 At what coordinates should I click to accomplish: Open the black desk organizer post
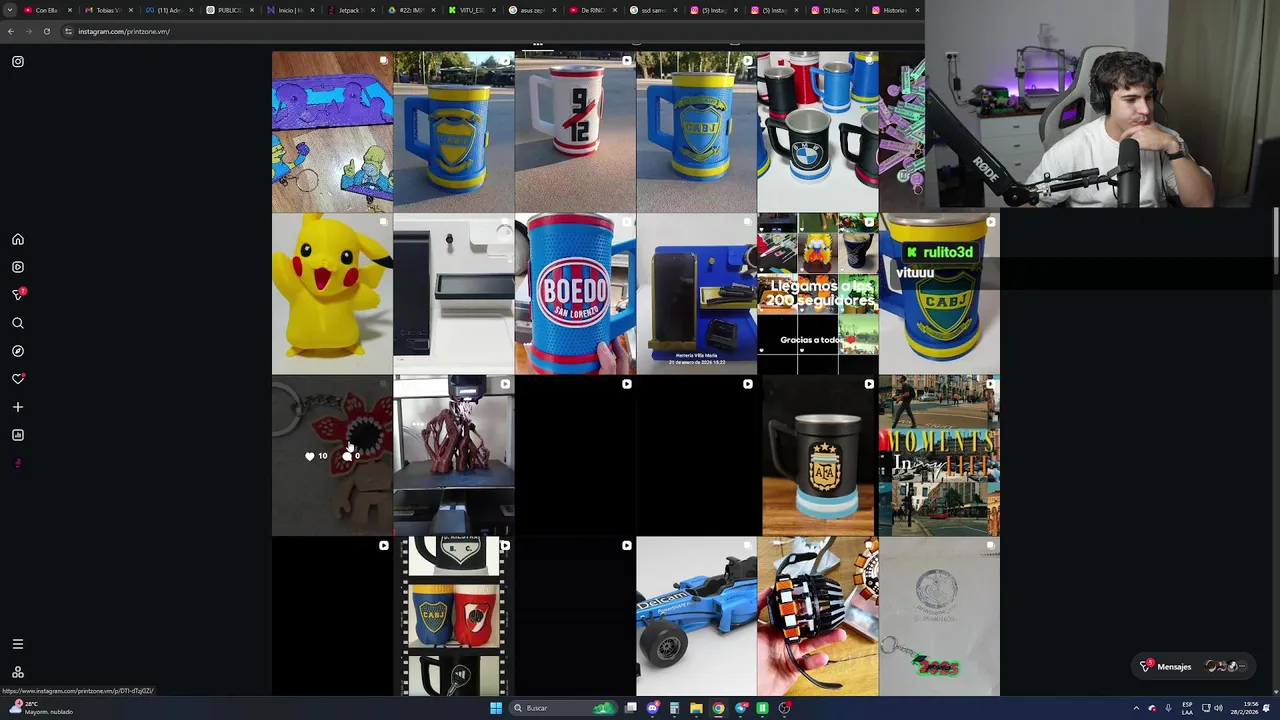click(x=454, y=294)
